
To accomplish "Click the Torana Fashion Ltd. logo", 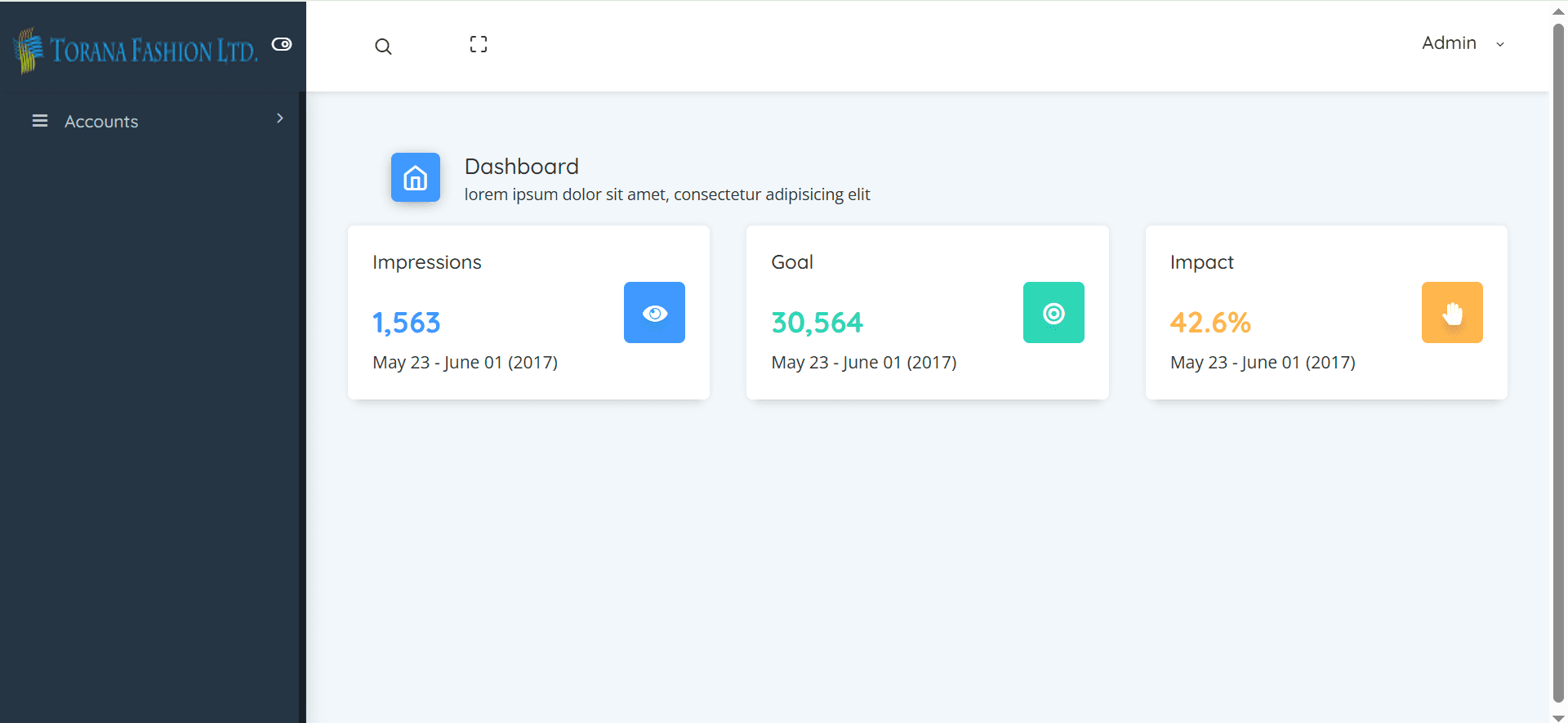I will tap(136, 50).
